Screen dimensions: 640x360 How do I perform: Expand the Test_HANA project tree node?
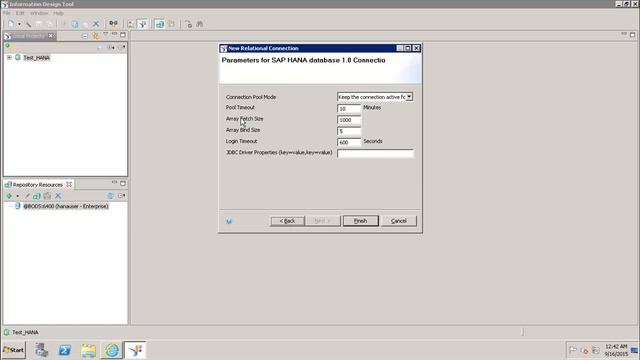(9, 58)
